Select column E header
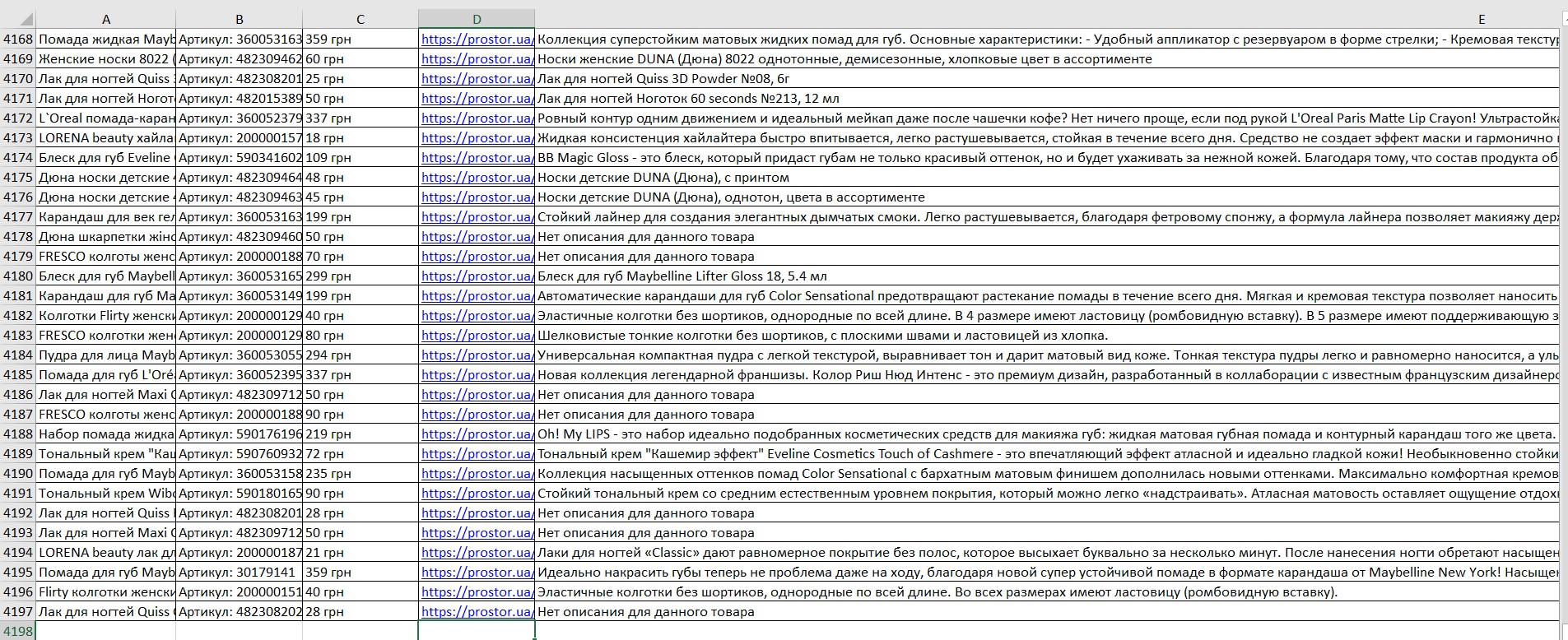The image size is (1568, 640). point(1047,19)
